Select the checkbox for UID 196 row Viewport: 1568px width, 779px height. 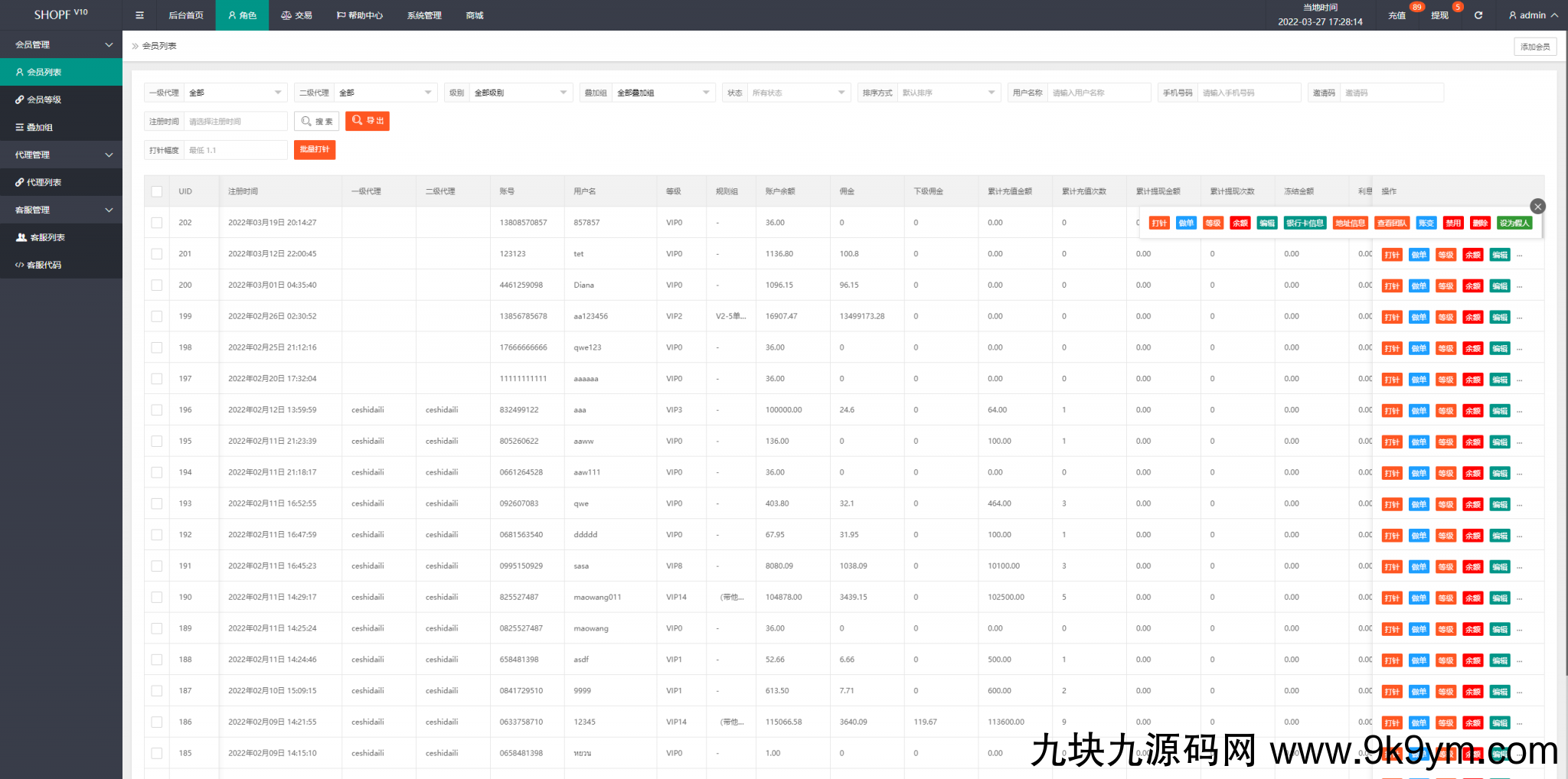(157, 410)
